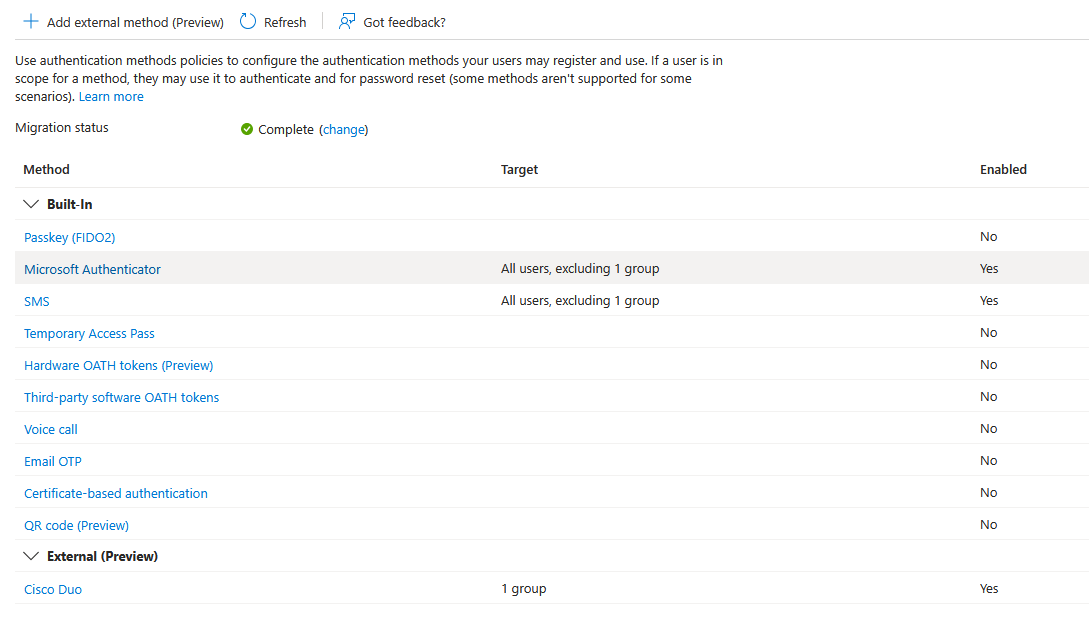Configure the Voice call method
The height and width of the screenshot is (635, 1089).
50,429
